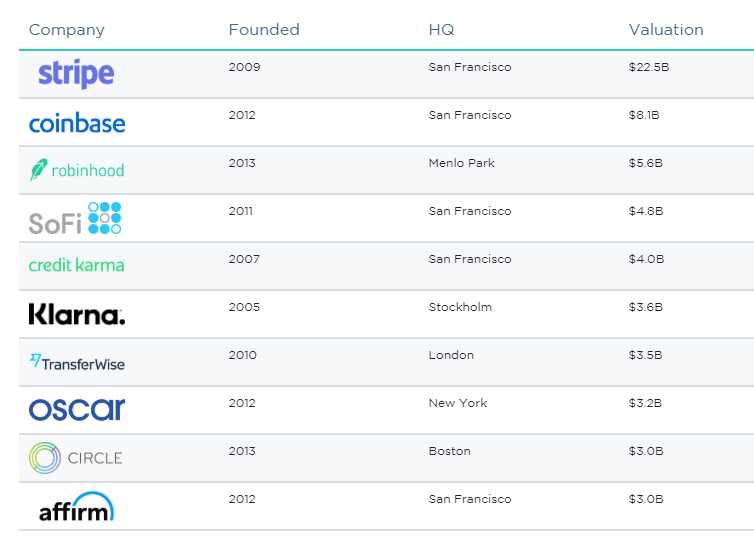Click Klarna's 2005 founded year

243,307
